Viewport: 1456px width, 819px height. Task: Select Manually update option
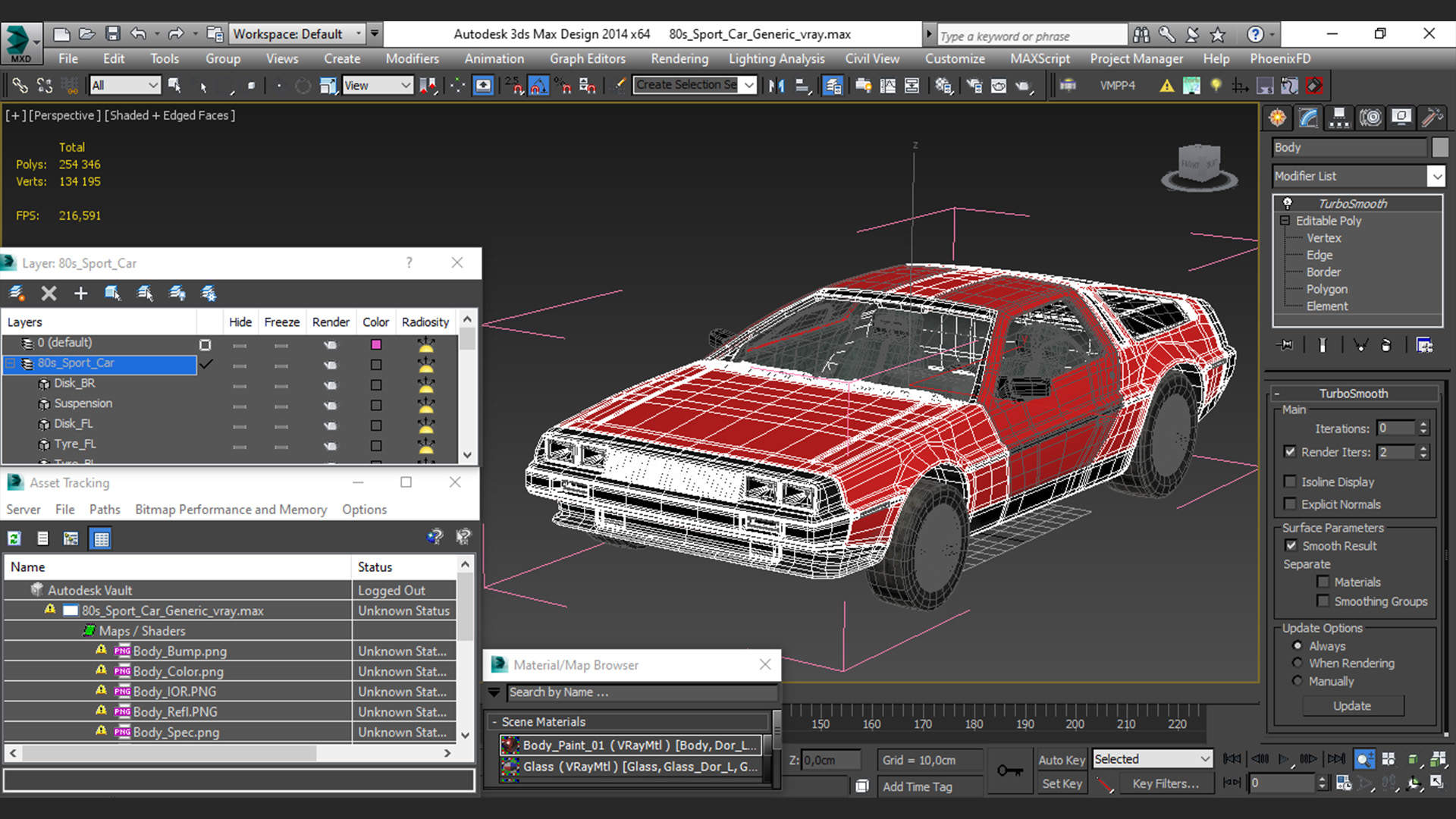[1298, 681]
